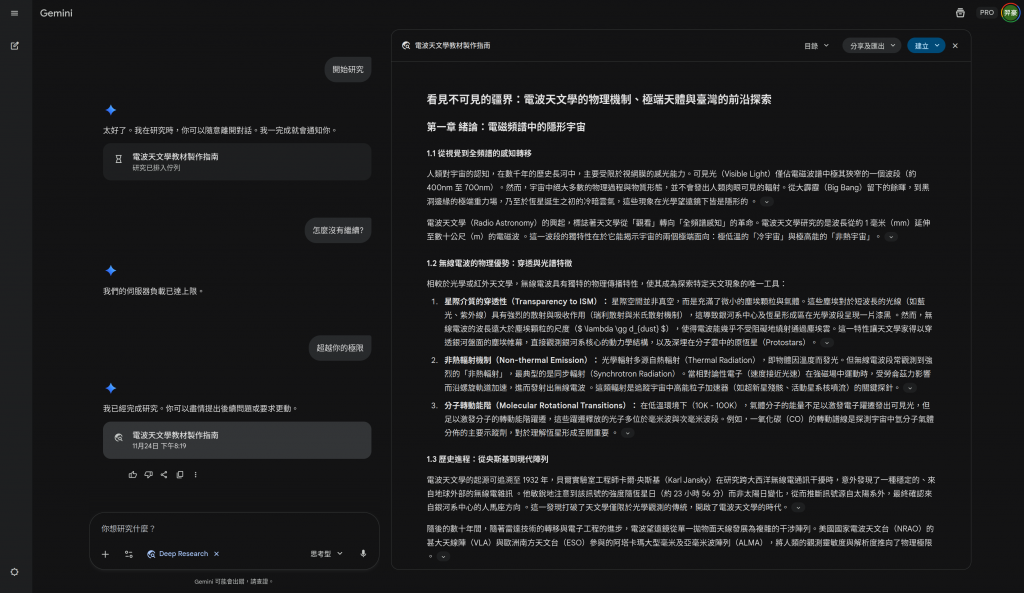This screenshot has height=593, width=1024.
Task: Click subheading 1.3 歷史進程
Action: pyautogui.click(x=487, y=459)
